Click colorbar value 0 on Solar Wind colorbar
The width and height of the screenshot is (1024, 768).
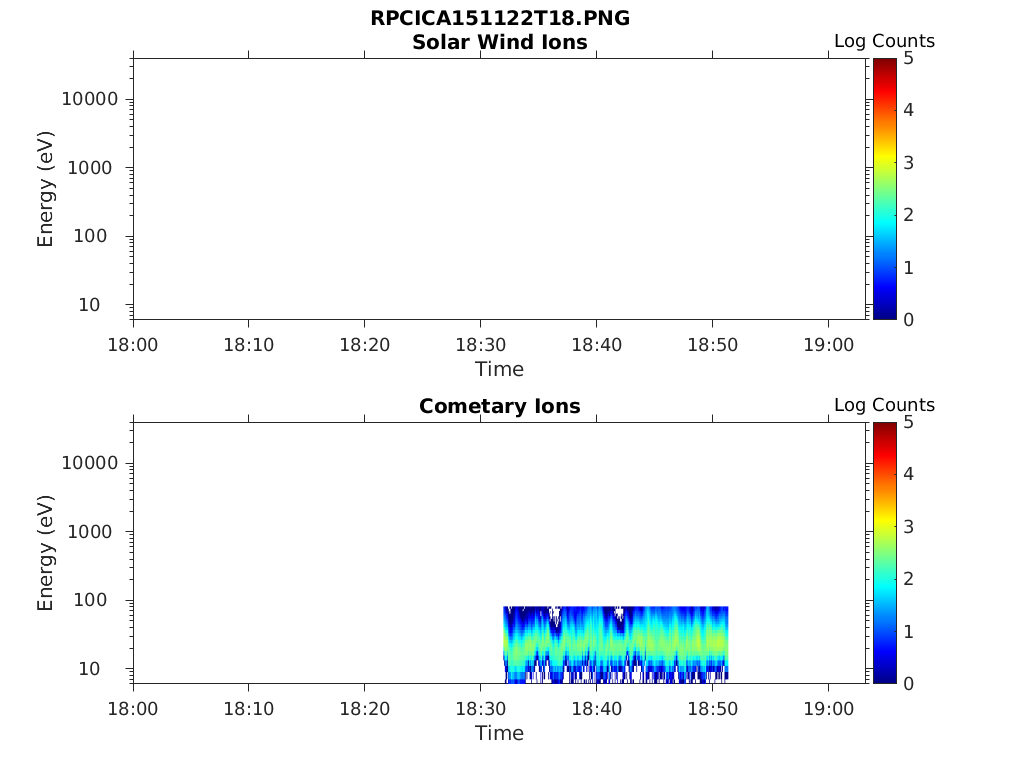[908, 320]
